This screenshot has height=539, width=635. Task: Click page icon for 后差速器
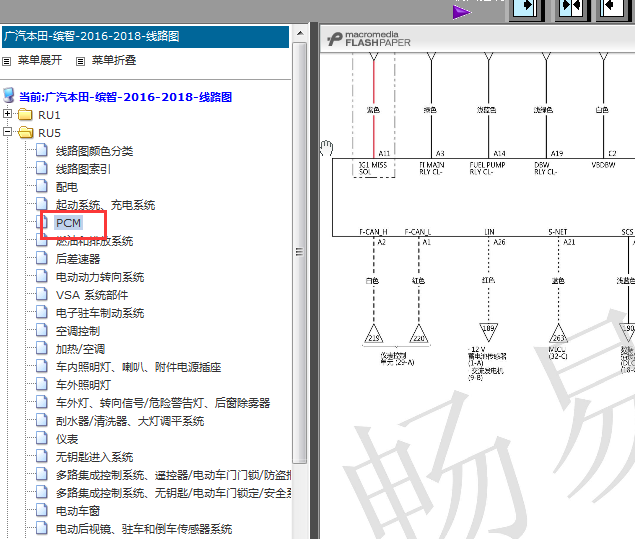pyautogui.click(x=41, y=258)
